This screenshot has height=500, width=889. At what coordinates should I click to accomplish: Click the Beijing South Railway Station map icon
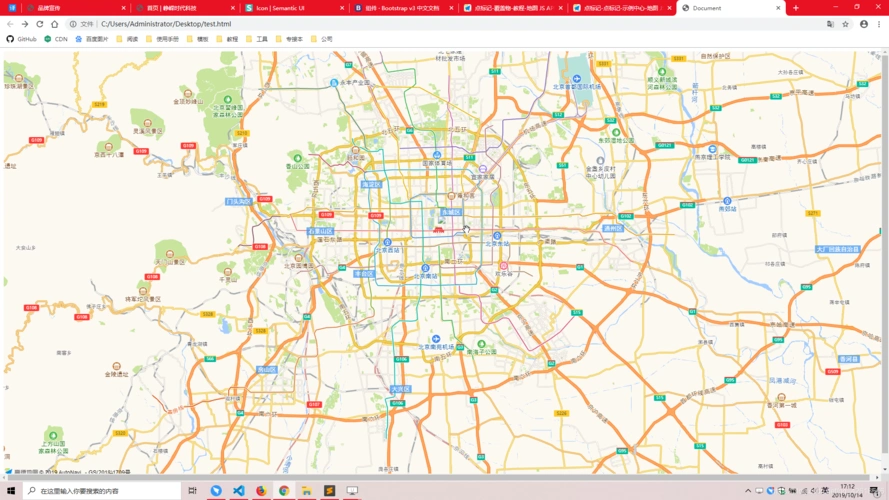pyautogui.click(x=426, y=268)
